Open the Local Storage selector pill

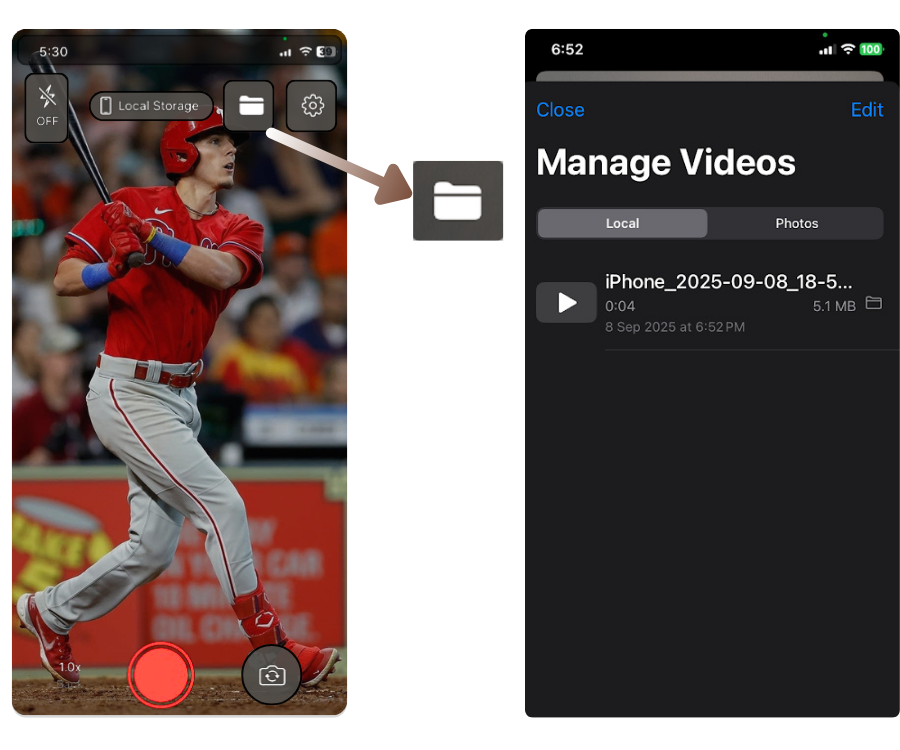151,106
